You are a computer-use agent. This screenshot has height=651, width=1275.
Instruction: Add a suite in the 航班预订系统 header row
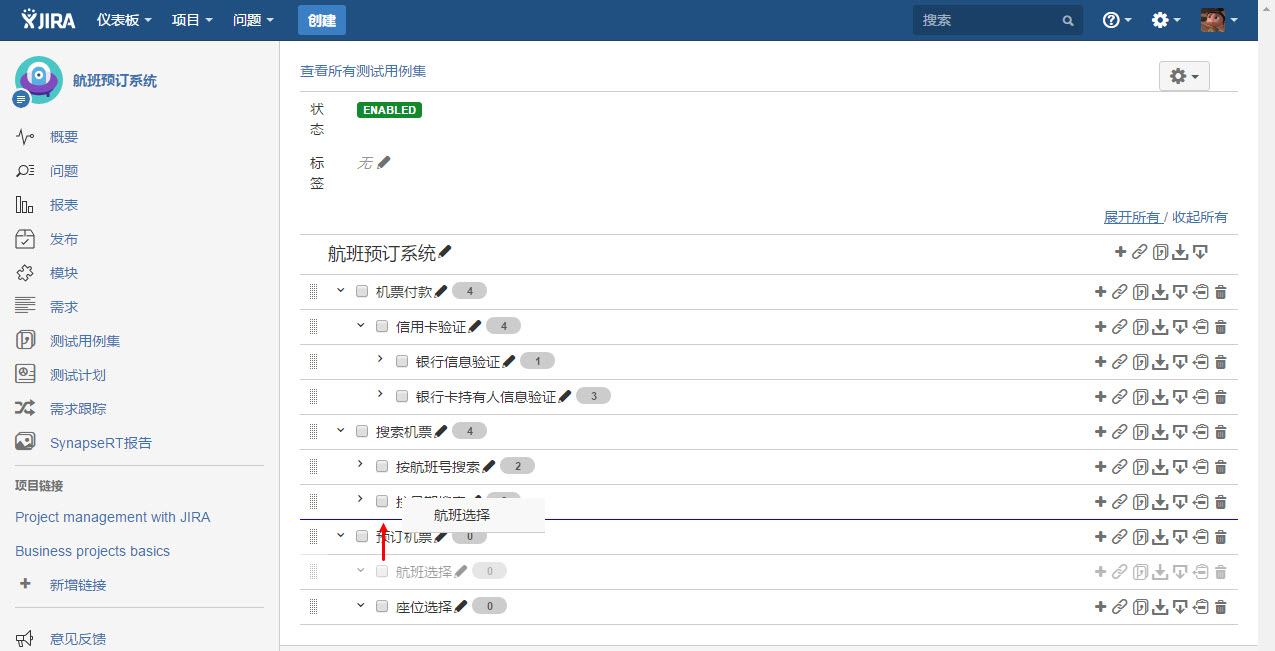point(1120,252)
